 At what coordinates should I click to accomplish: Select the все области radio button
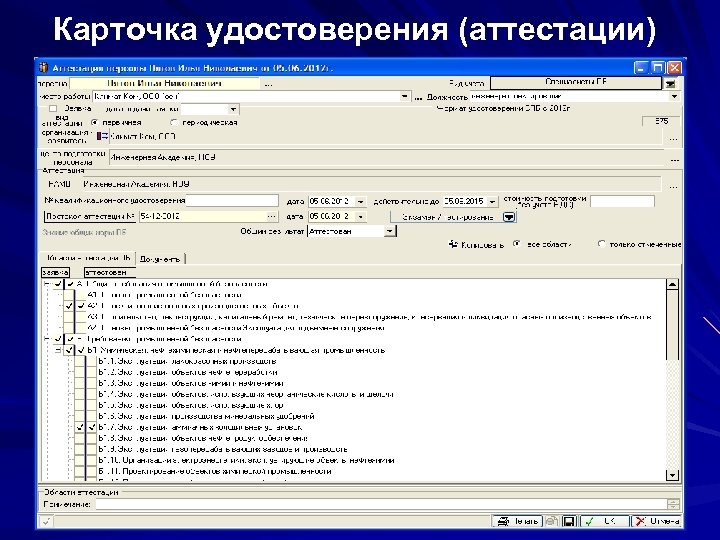(517, 244)
